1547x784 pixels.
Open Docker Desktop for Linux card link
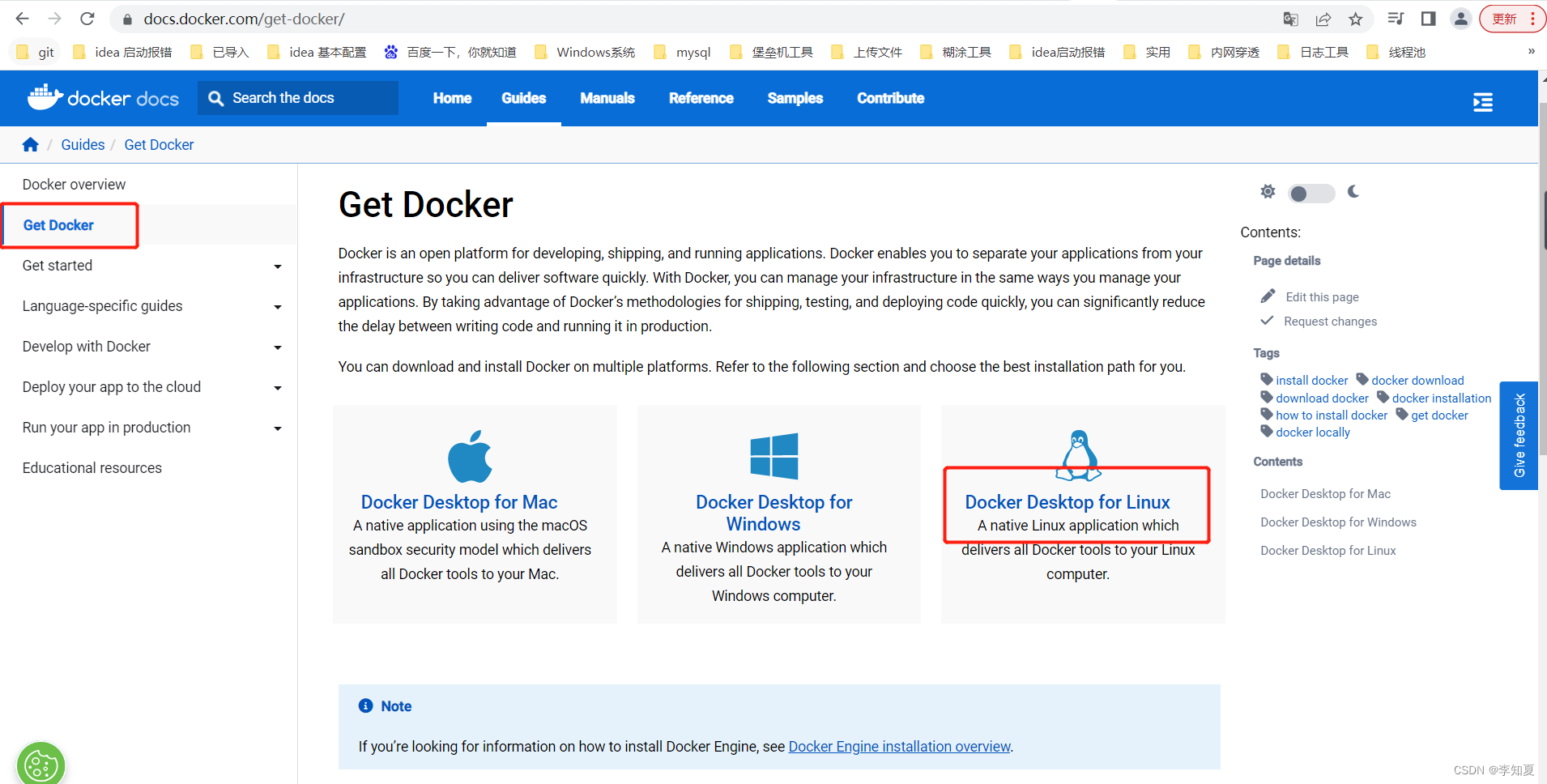point(1068,502)
